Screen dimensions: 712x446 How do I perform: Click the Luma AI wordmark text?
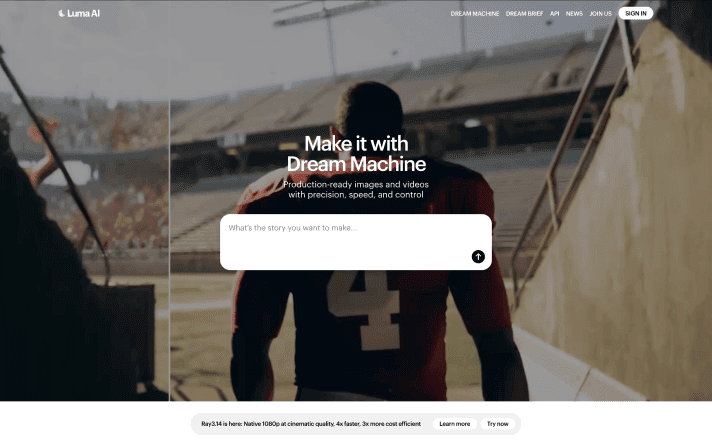[x=84, y=14]
